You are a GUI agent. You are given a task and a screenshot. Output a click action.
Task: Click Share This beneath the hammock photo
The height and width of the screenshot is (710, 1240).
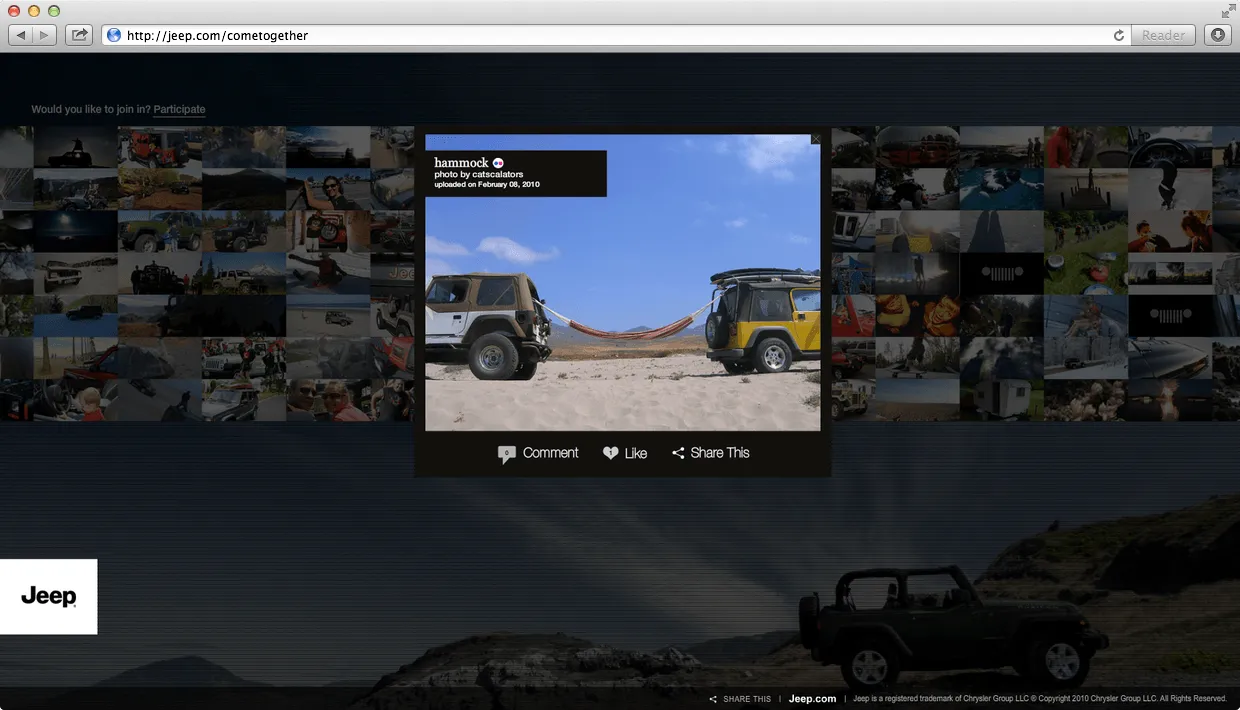pyautogui.click(x=710, y=453)
